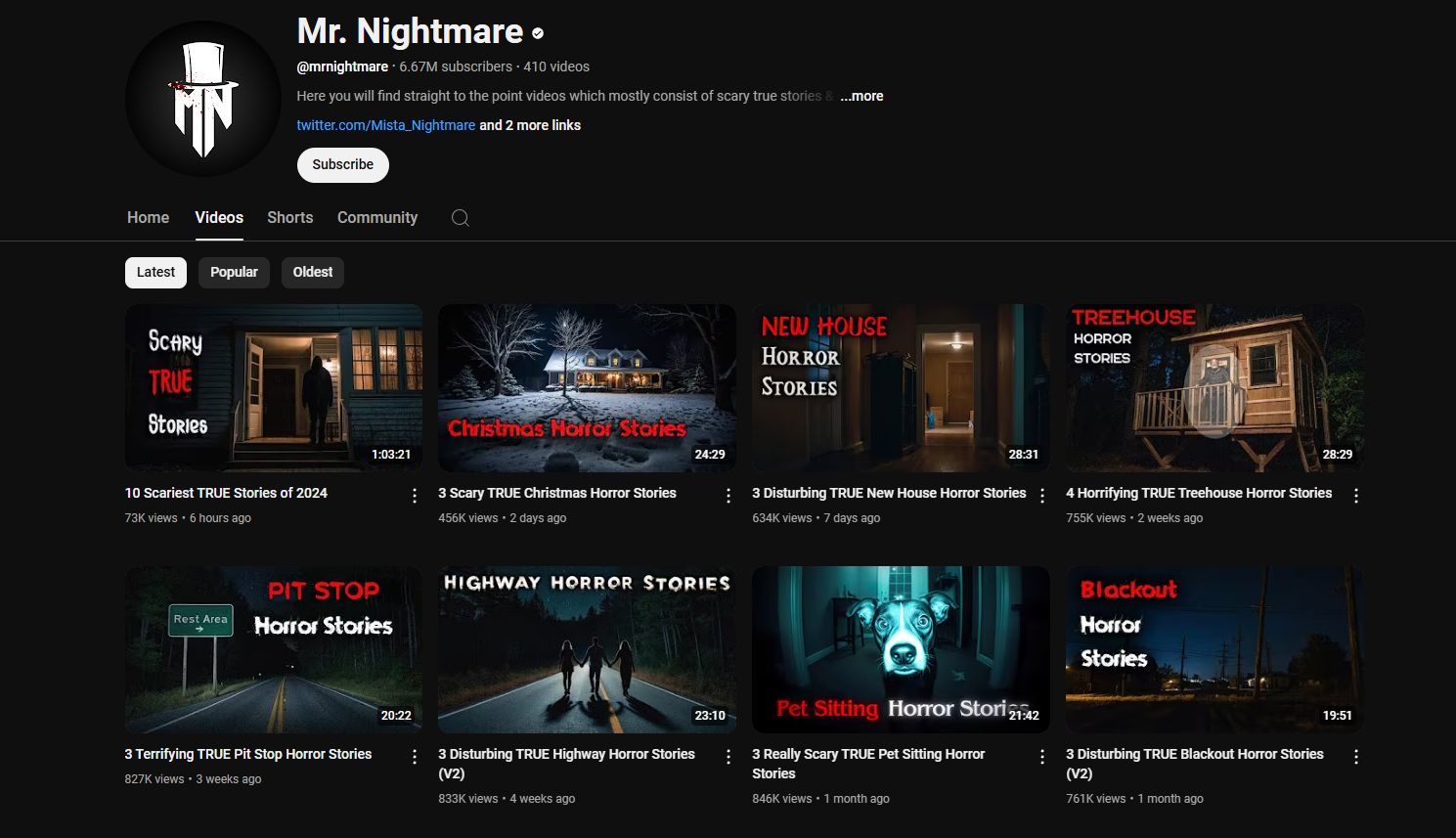This screenshot has height=838, width=1456.
Task: Click the @mrnightmare channel handle
Action: pyautogui.click(x=342, y=66)
